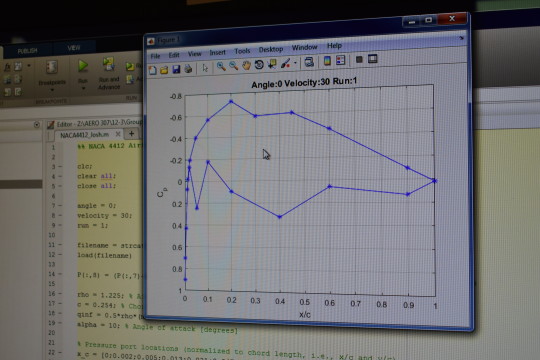This screenshot has height=360, width=540.
Task: Click code line 'rho = 1.225;'
Action: (x=101, y=295)
